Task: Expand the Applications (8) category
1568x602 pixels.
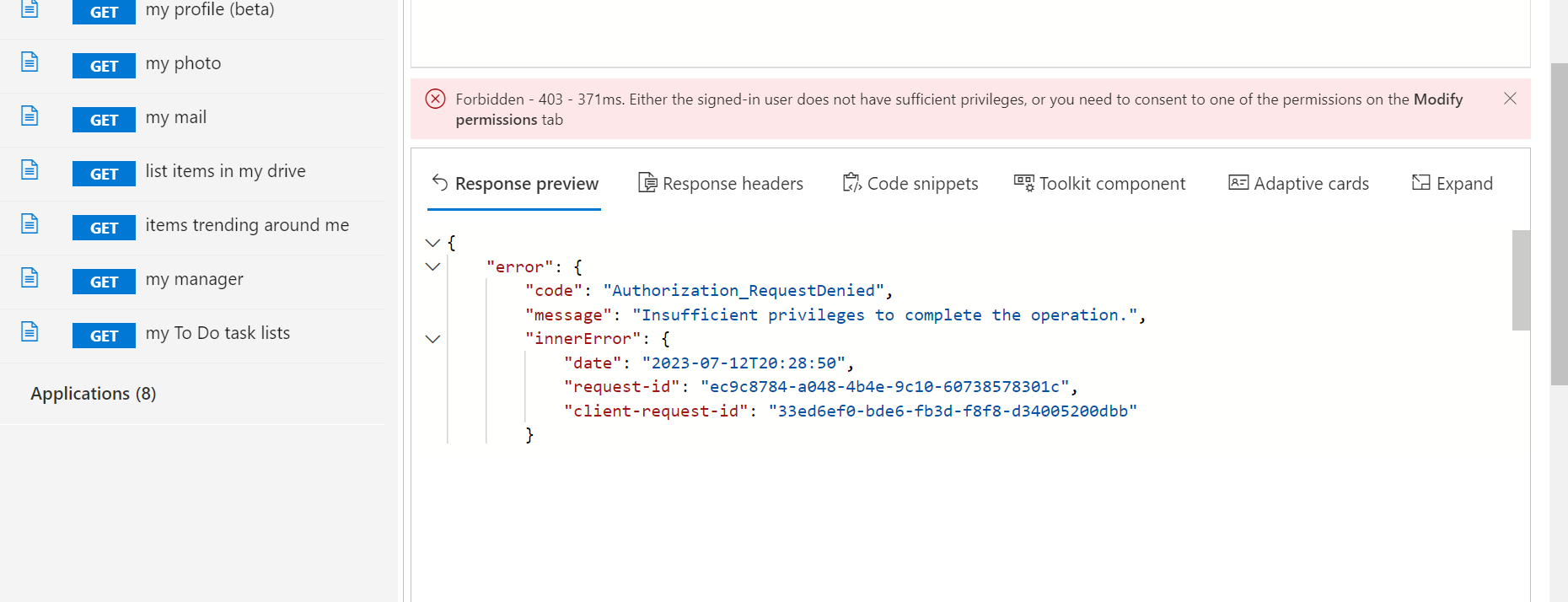Action: pyautogui.click(x=94, y=394)
